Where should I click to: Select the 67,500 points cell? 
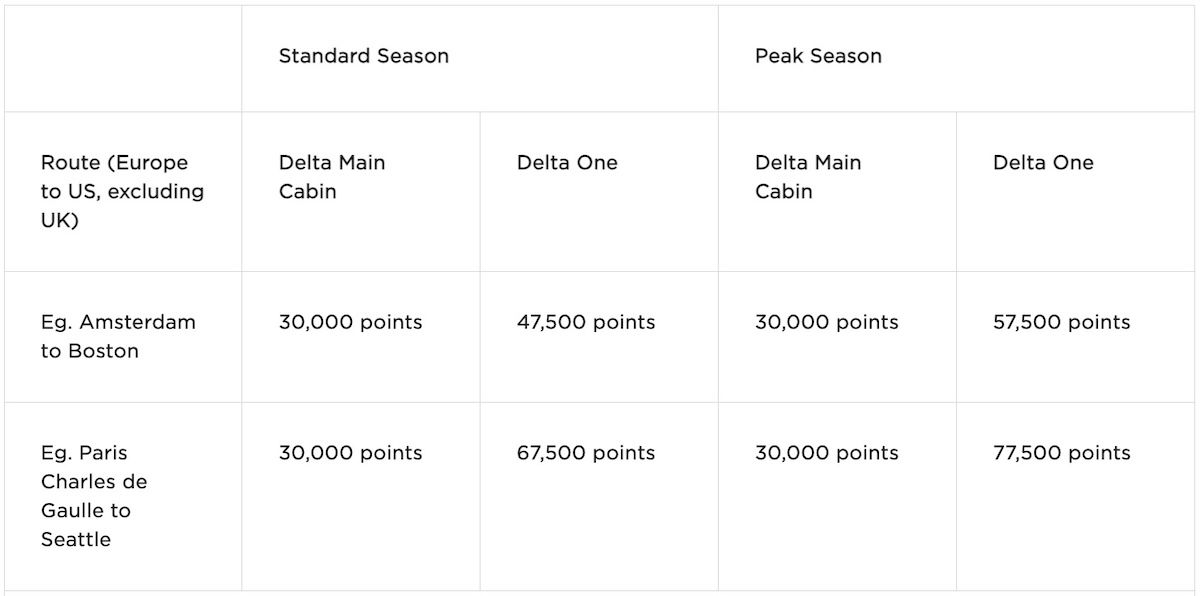point(586,453)
